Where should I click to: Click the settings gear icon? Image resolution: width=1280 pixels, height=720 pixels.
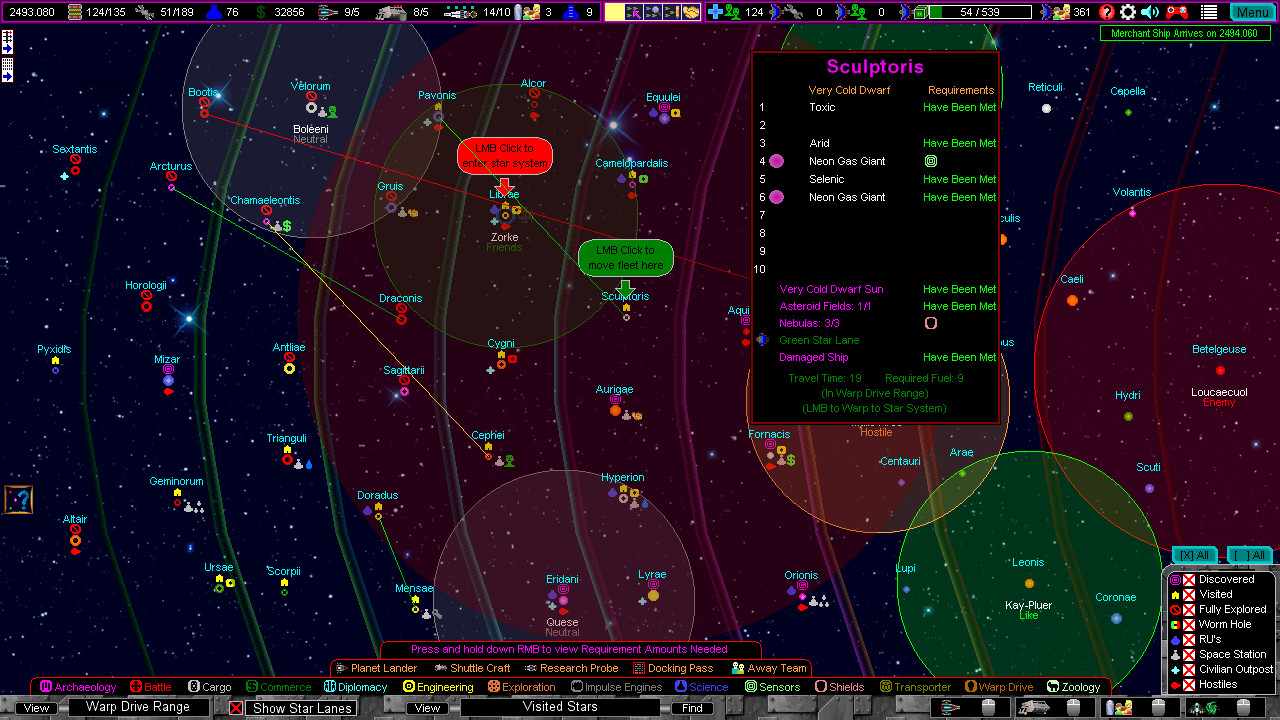pos(1128,12)
